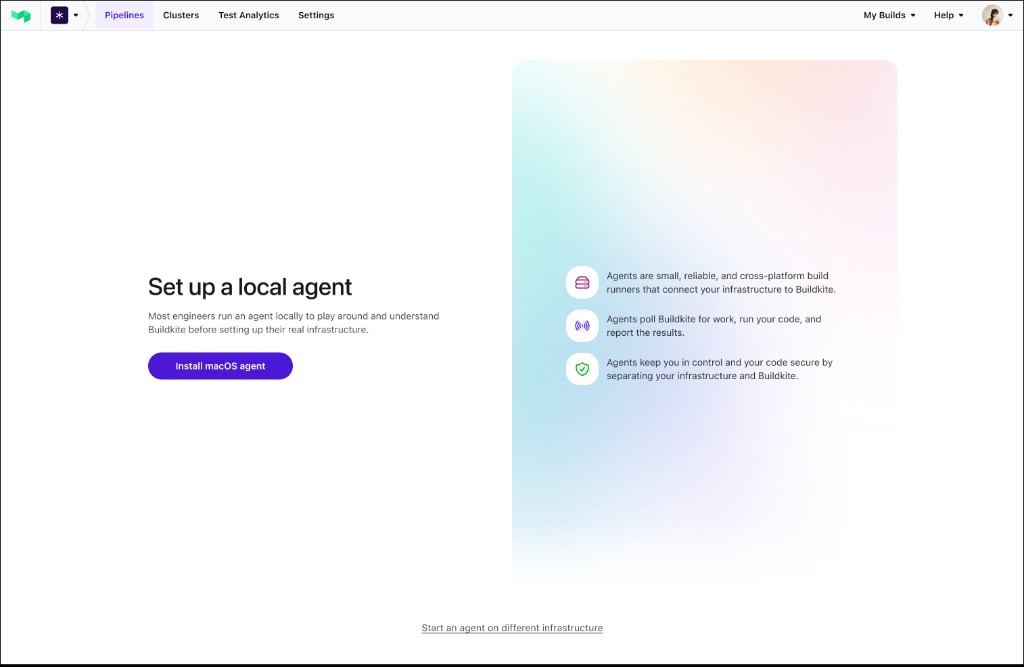The image size is (1024, 667).
Task: Expand the account chevron beside the avatar
Action: (x=1010, y=15)
